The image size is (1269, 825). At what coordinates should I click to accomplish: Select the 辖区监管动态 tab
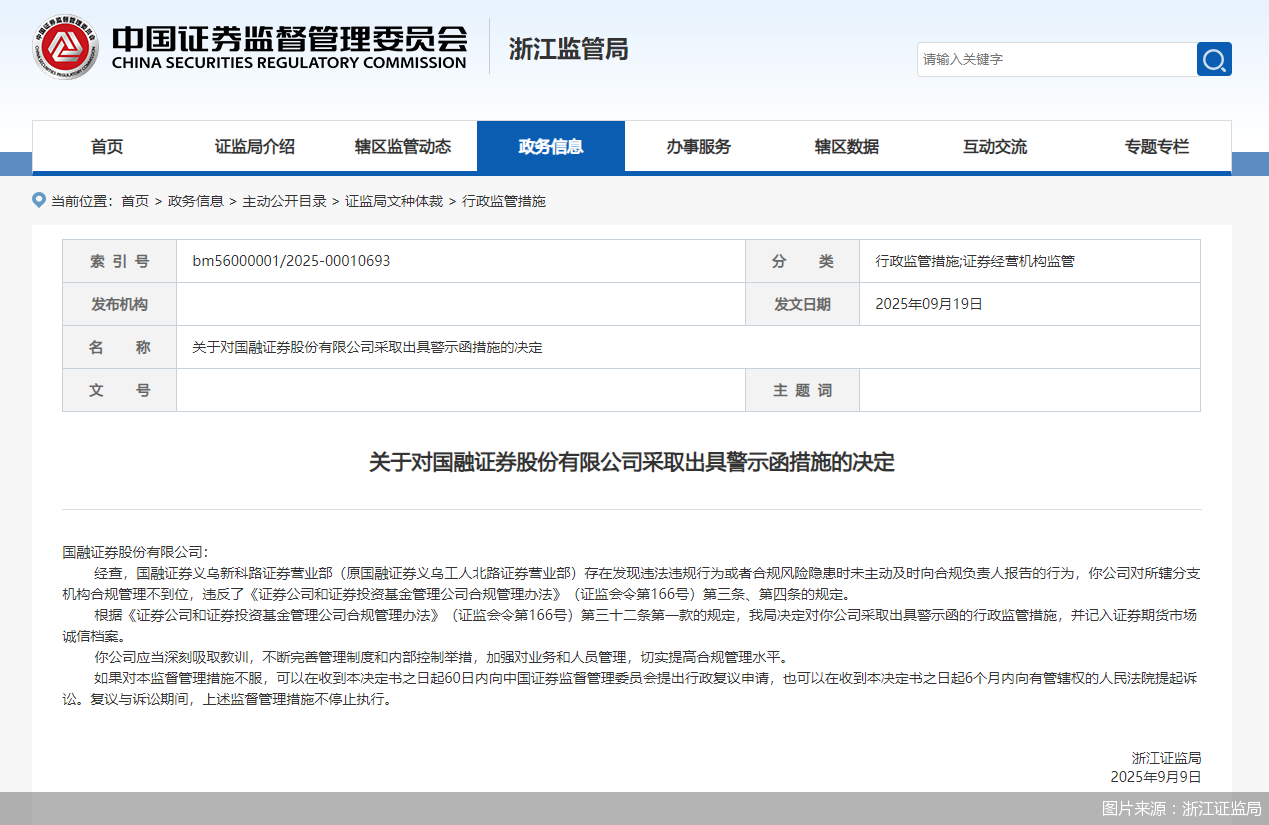click(x=404, y=146)
